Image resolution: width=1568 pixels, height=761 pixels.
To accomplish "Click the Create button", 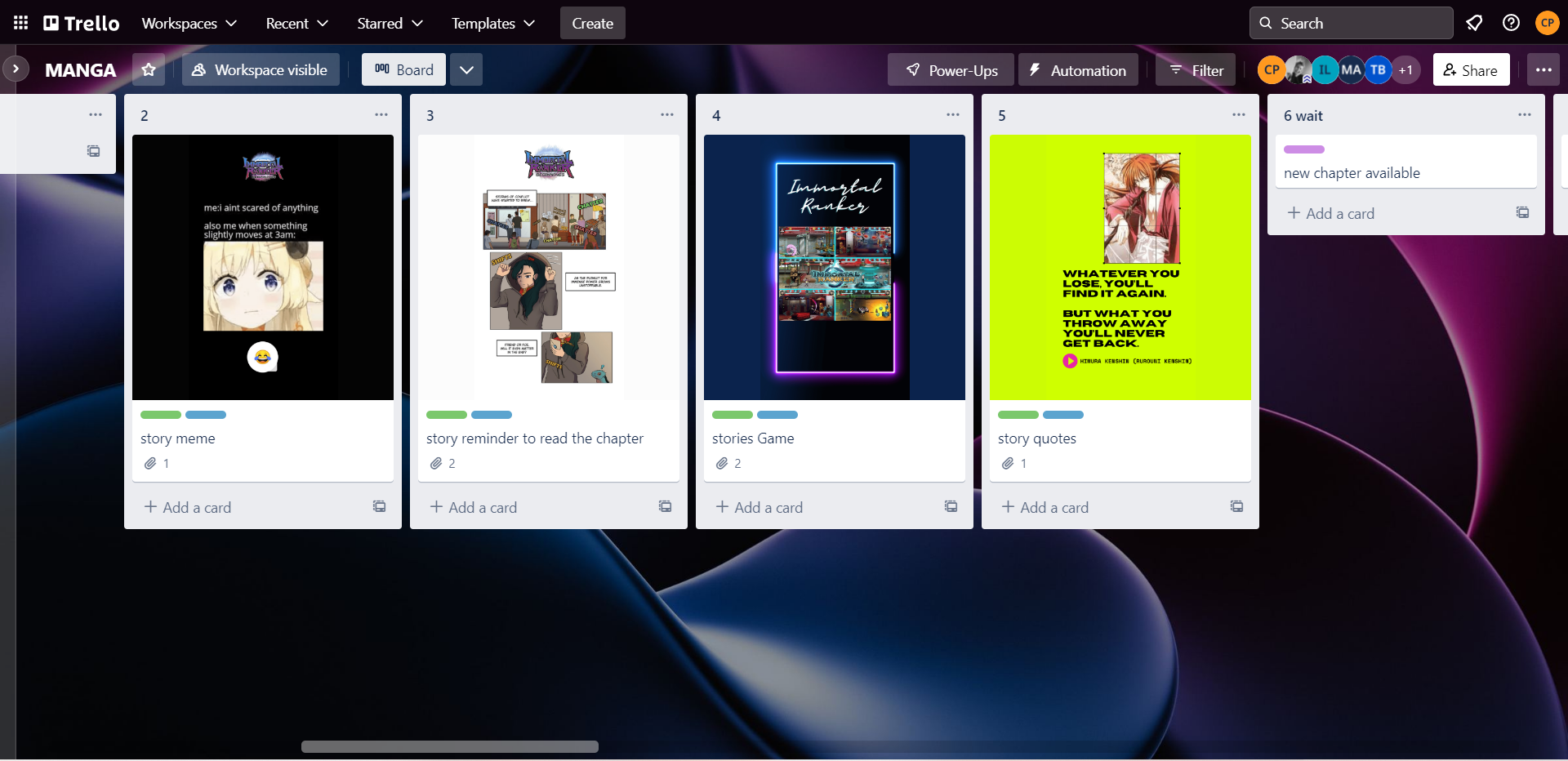I will (x=593, y=23).
